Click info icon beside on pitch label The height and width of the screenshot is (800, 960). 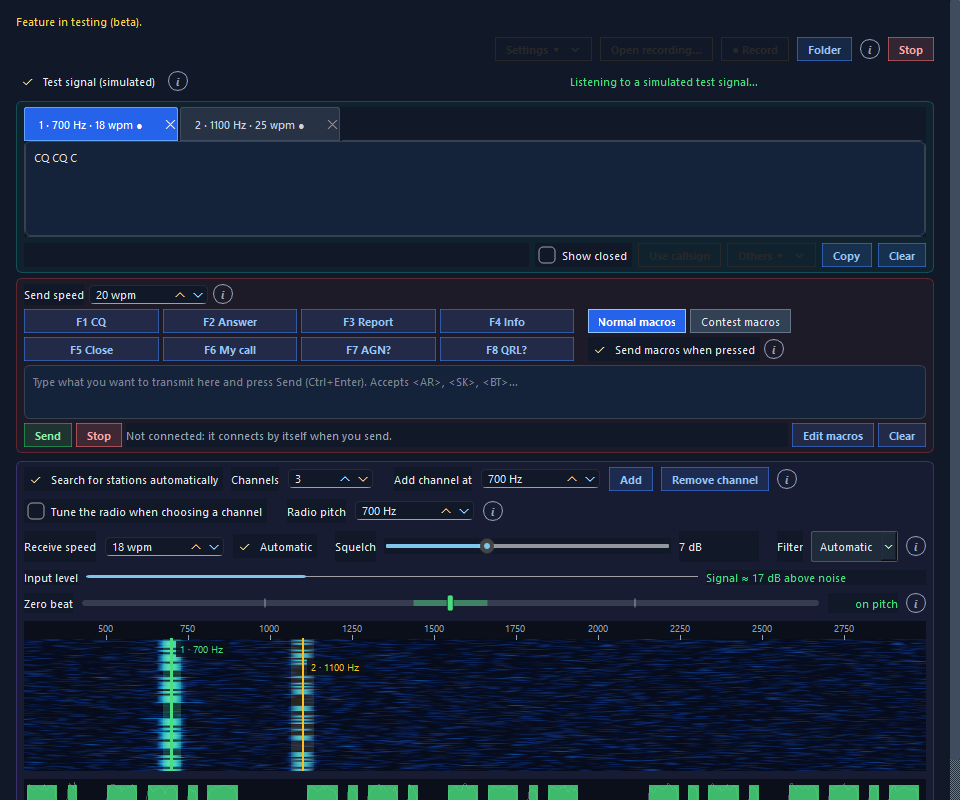tap(915, 604)
